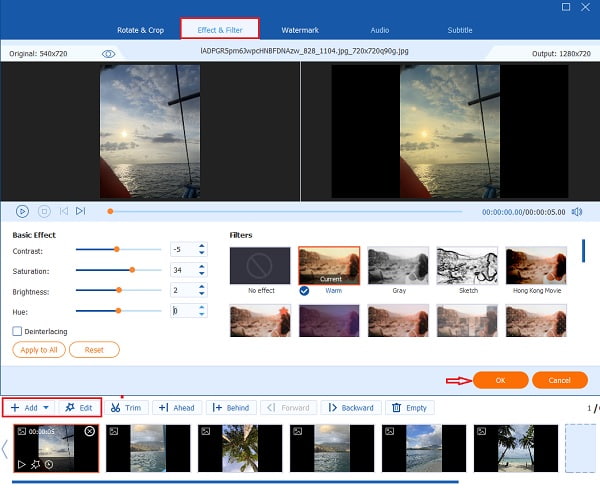Open the Watermark tab
Image resolution: width=600 pixels, height=488 pixels.
pyautogui.click(x=300, y=30)
